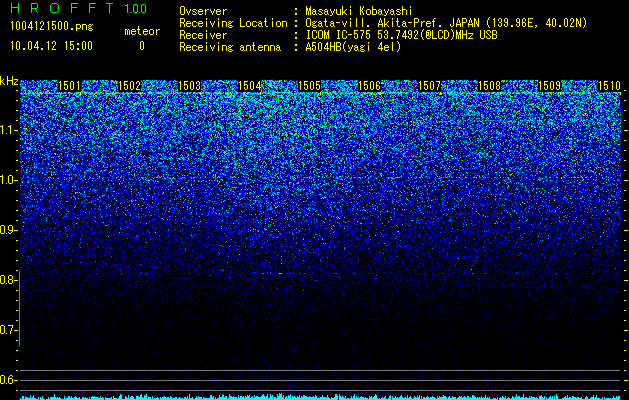
Task: Click the Receiving Location label
Action: (233, 23)
